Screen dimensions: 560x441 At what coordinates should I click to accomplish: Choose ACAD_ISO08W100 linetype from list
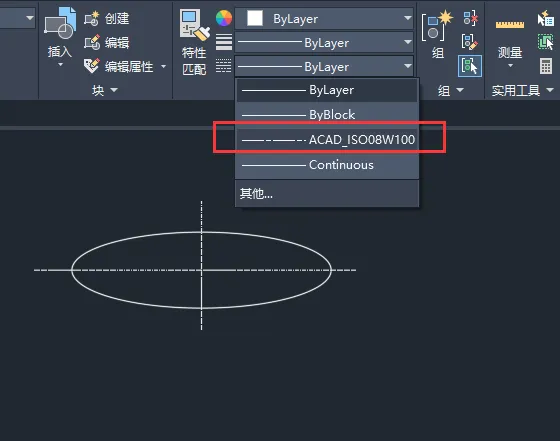(327, 140)
